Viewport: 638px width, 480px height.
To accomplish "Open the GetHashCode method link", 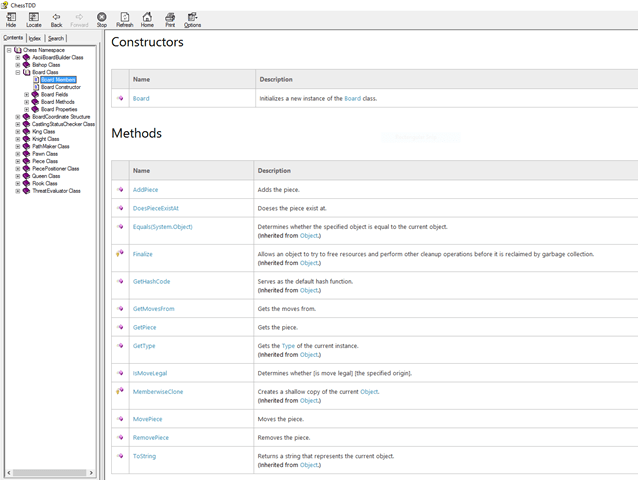I will pyautogui.click(x=151, y=281).
